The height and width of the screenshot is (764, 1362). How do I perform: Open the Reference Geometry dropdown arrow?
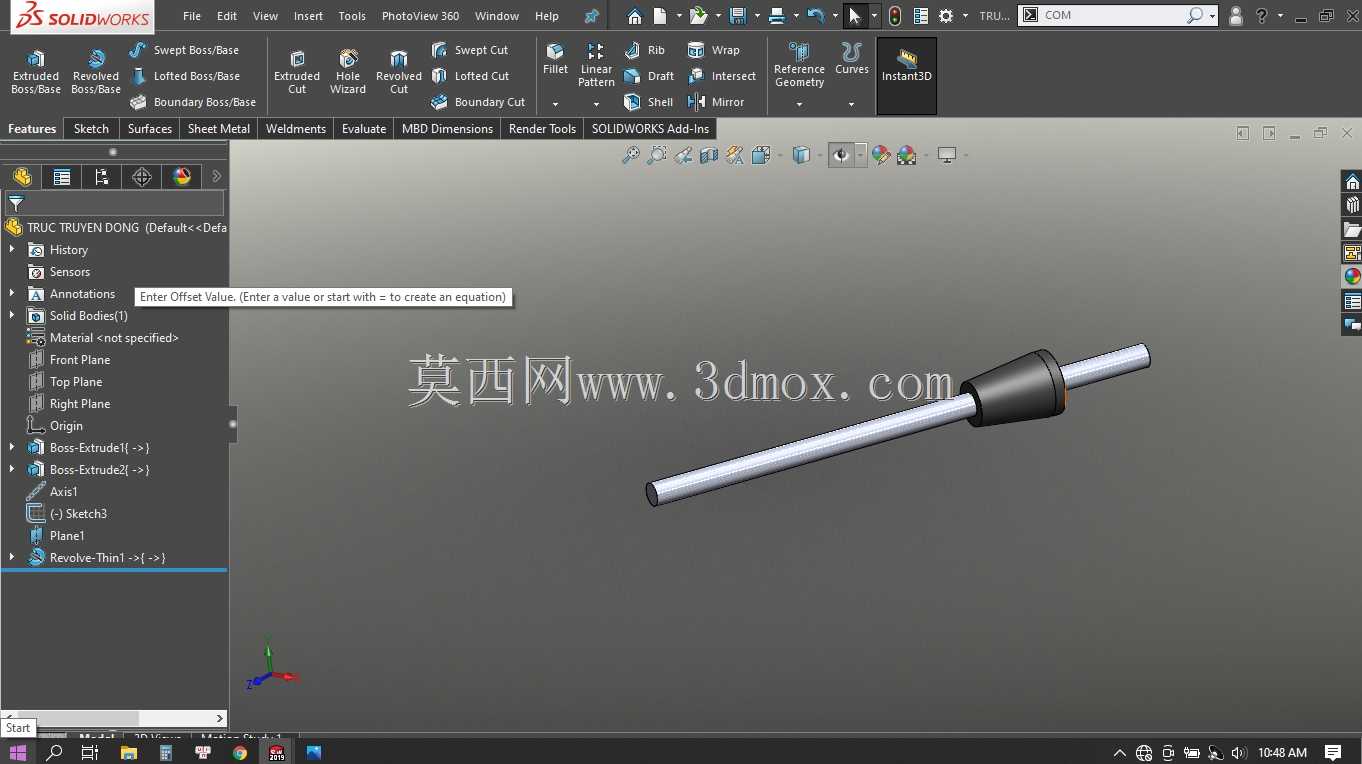[799, 104]
